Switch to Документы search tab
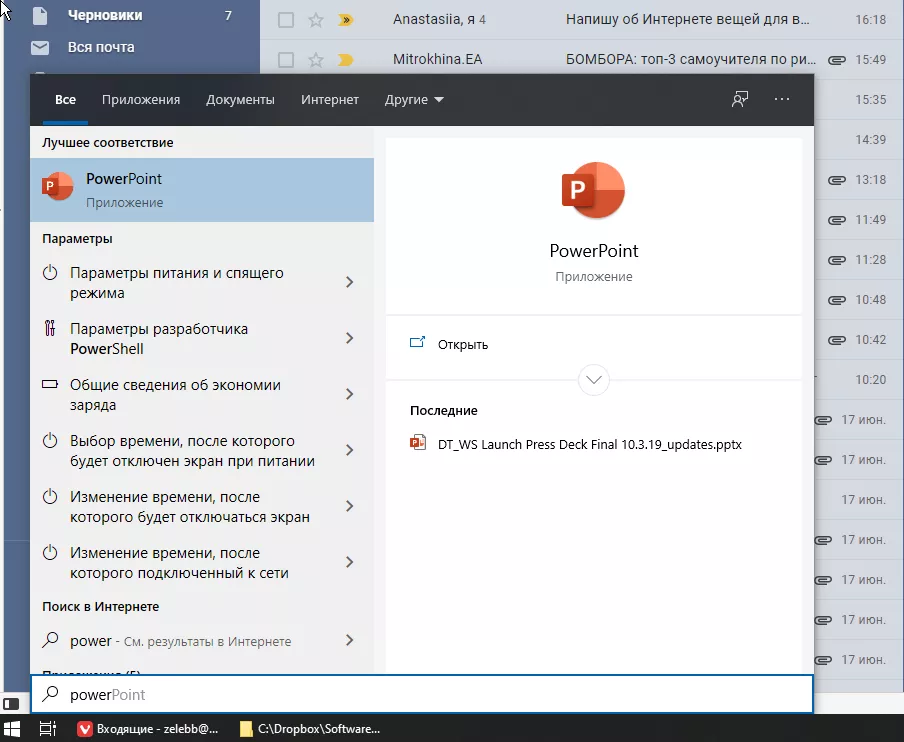904x742 pixels. [240, 100]
